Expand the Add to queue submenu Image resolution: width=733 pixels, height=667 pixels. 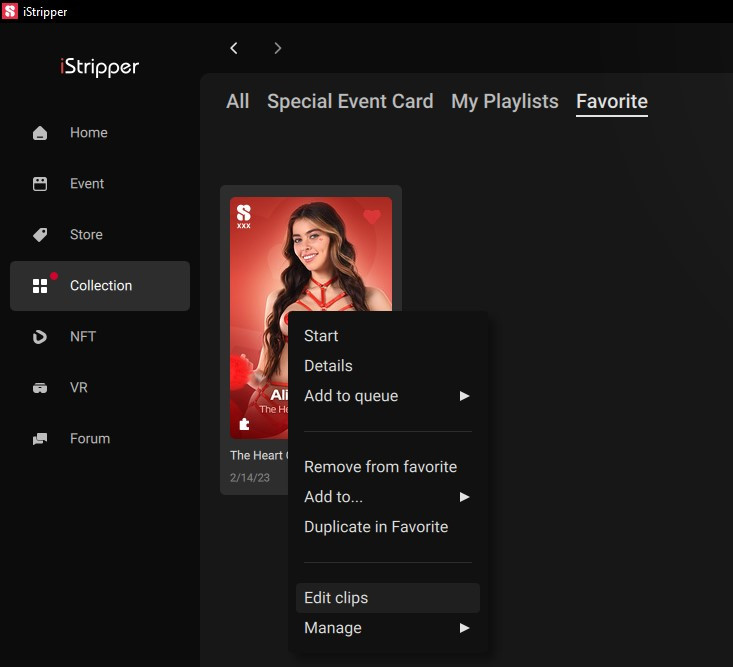point(463,396)
